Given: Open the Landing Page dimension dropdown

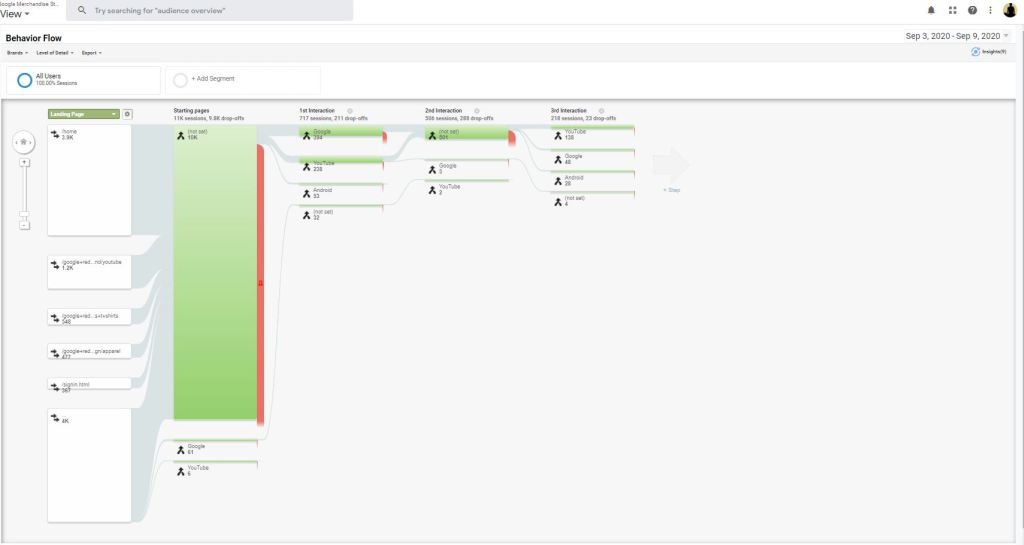Looking at the screenshot, I should [84, 114].
